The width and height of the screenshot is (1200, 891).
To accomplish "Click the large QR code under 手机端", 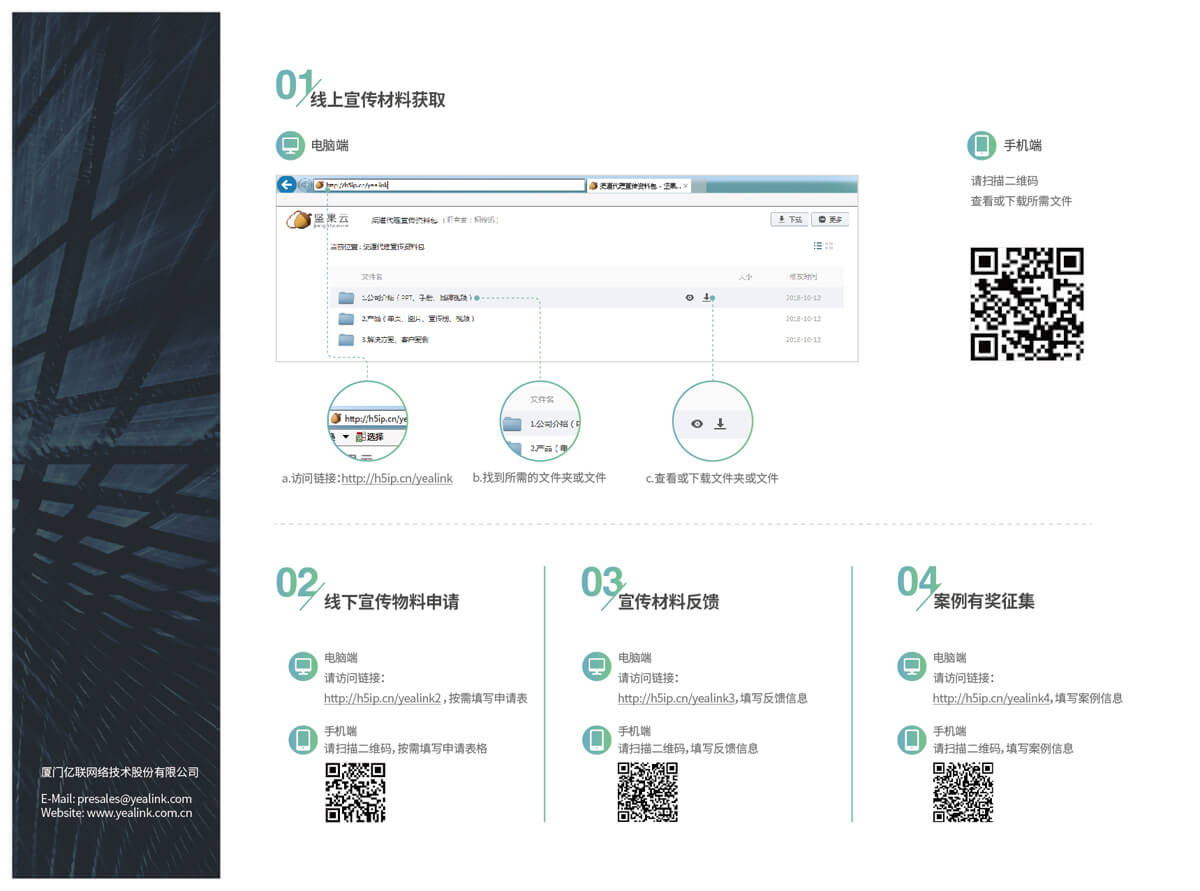I will 1027,304.
